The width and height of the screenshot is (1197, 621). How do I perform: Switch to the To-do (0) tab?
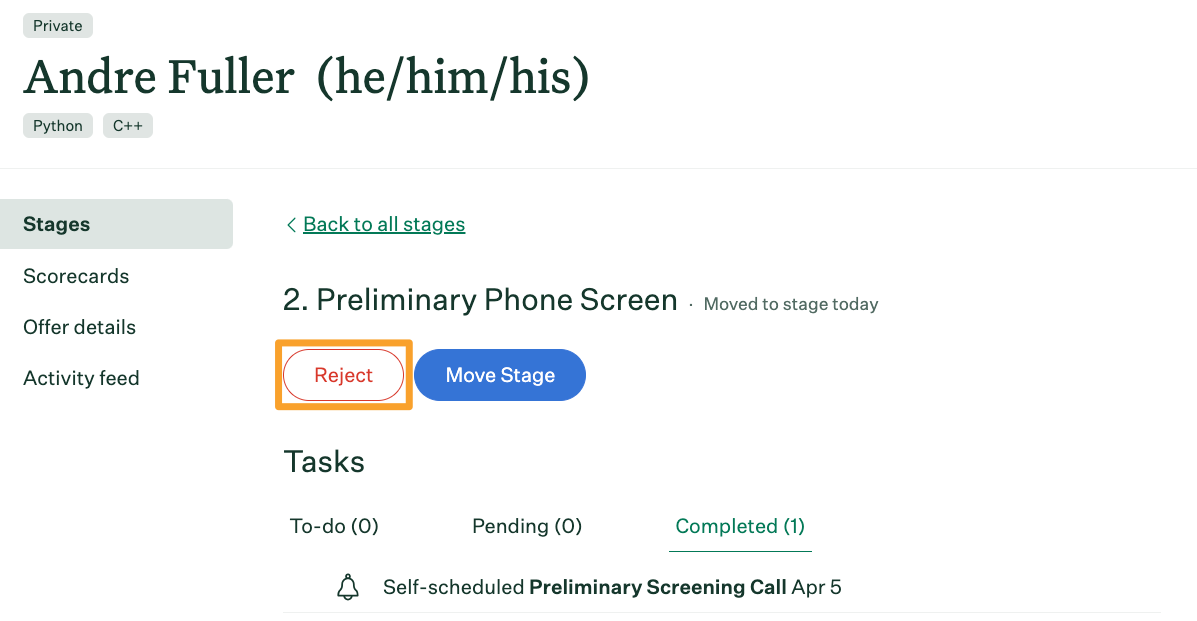click(334, 526)
